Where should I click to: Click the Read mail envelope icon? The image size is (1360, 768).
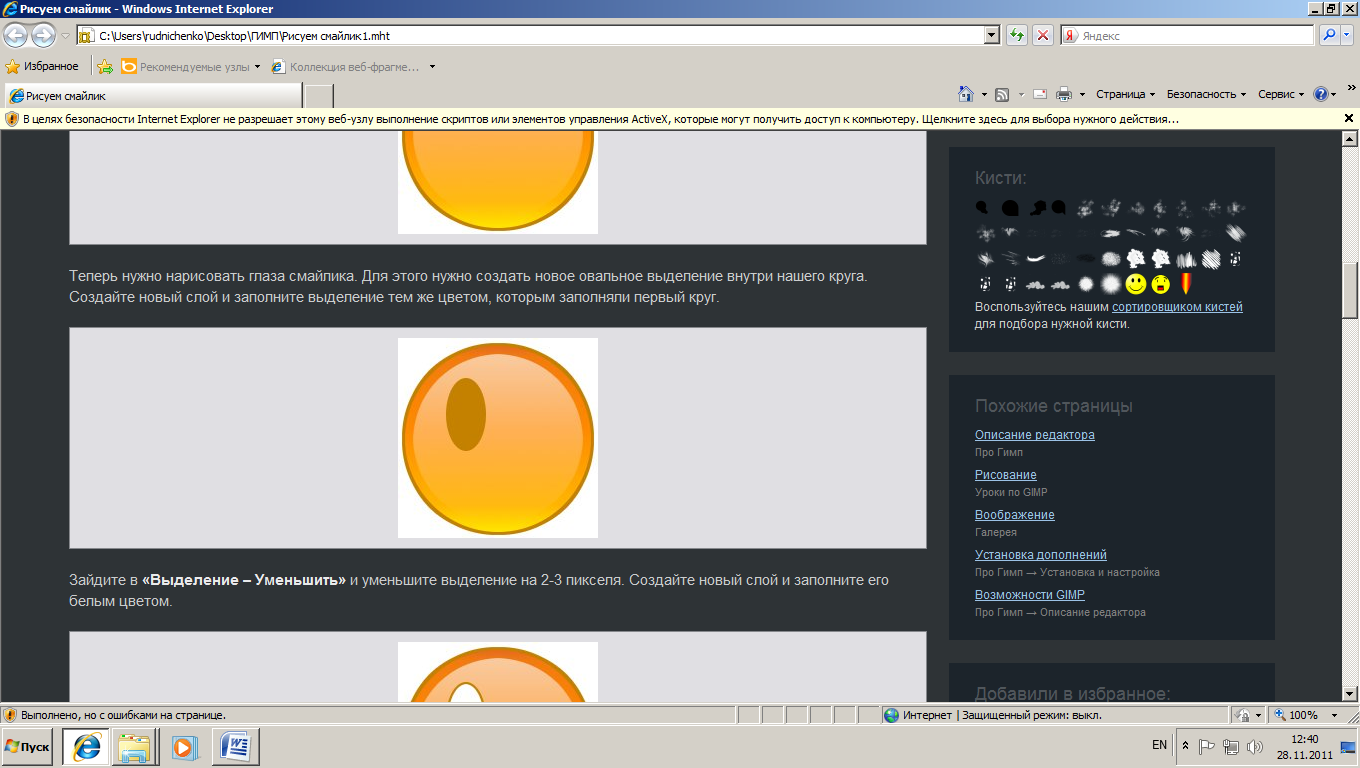point(1040,94)
